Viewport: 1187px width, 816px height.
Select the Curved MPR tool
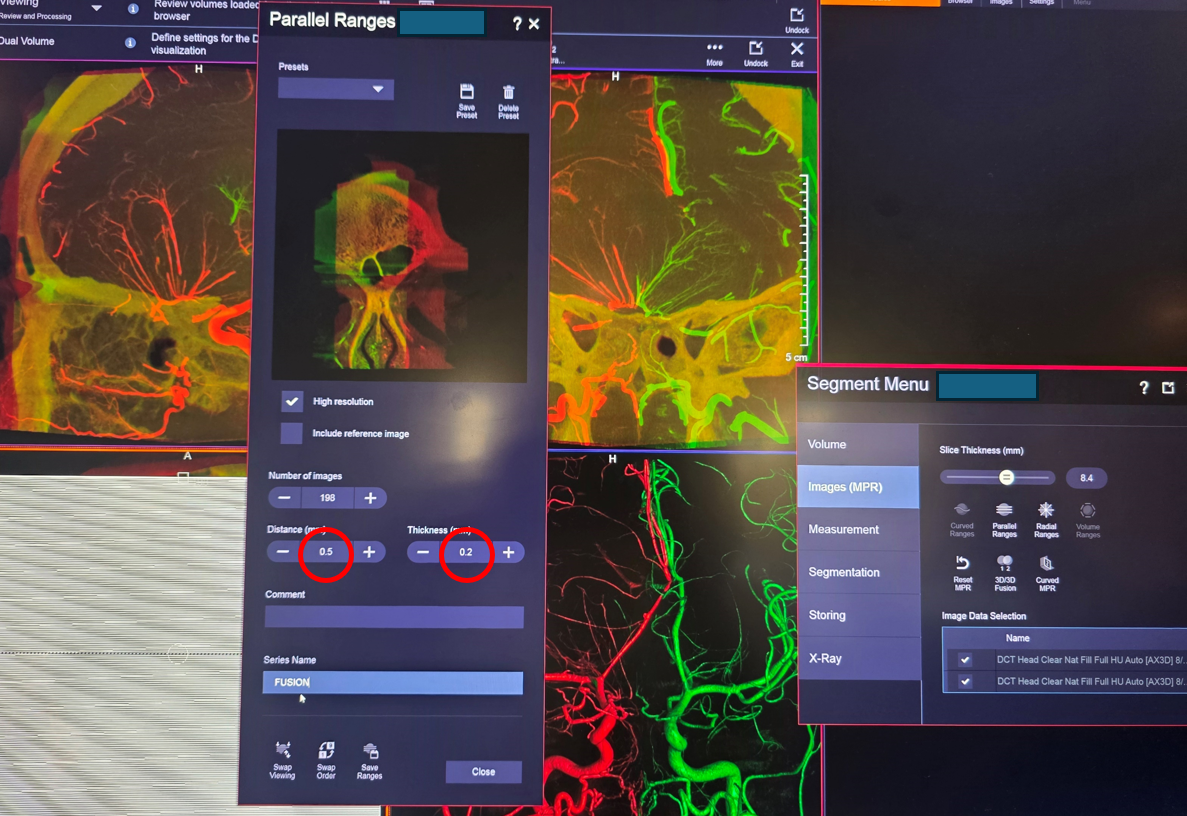click(x=1046, y=564)
